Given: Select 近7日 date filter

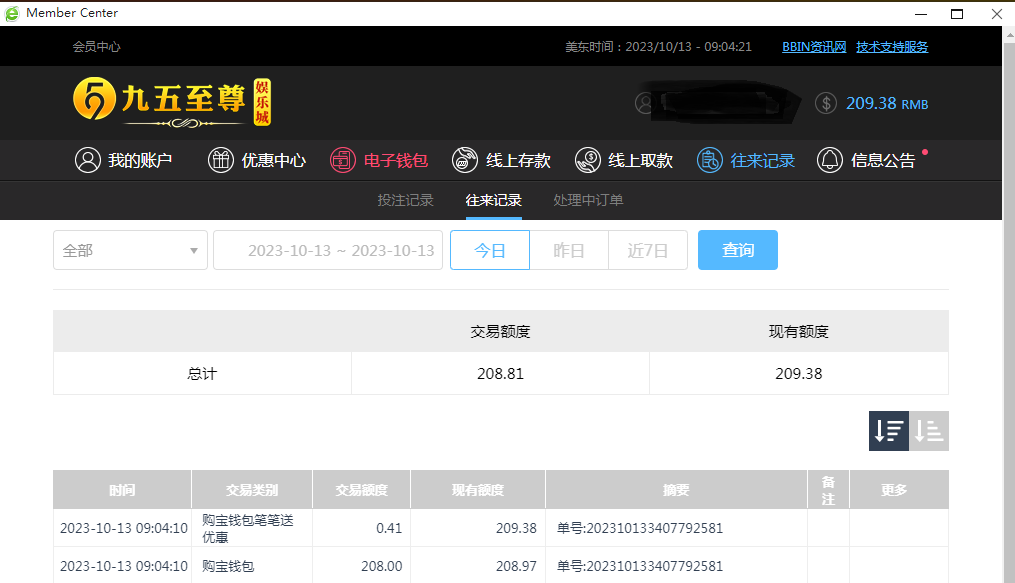Looking at the screenshot, I should pyautogui.click(x=648, y=250).
